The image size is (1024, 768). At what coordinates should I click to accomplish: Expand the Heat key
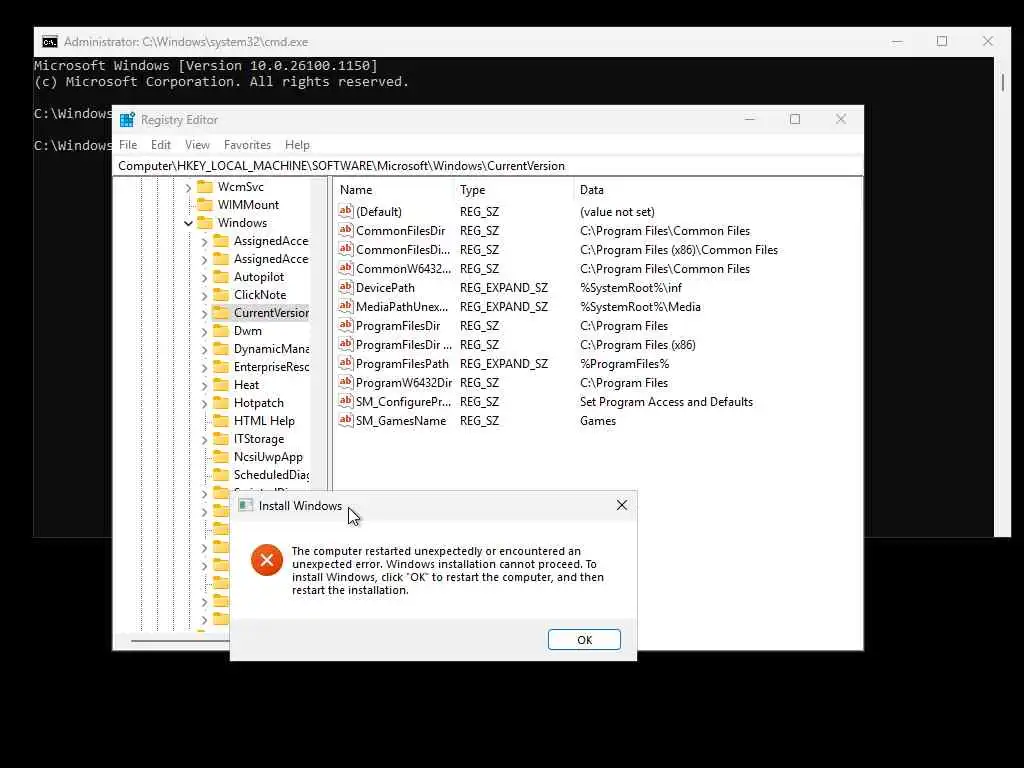click(204, 386)
